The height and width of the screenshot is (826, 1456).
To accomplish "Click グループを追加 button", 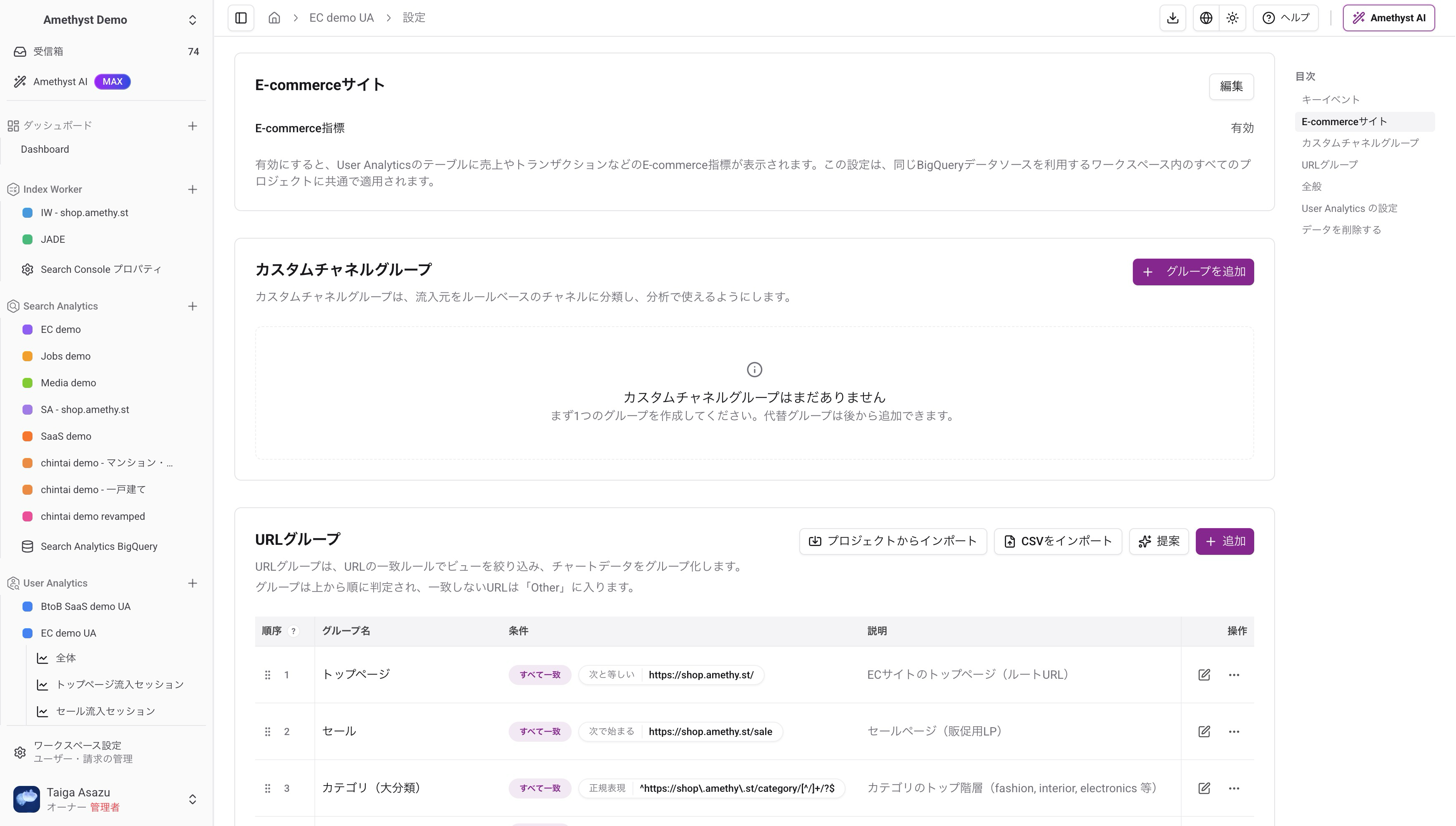I will (1193, 272).
